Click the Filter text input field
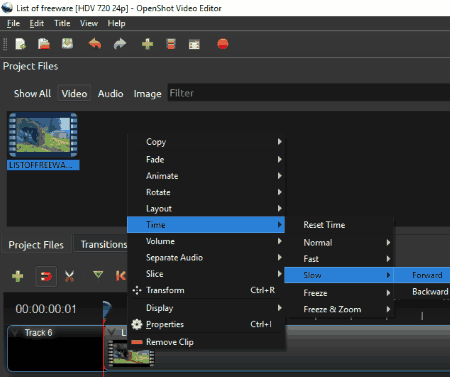Image resolution: width=450 pixels, height=377 pixels. (309, 93)
